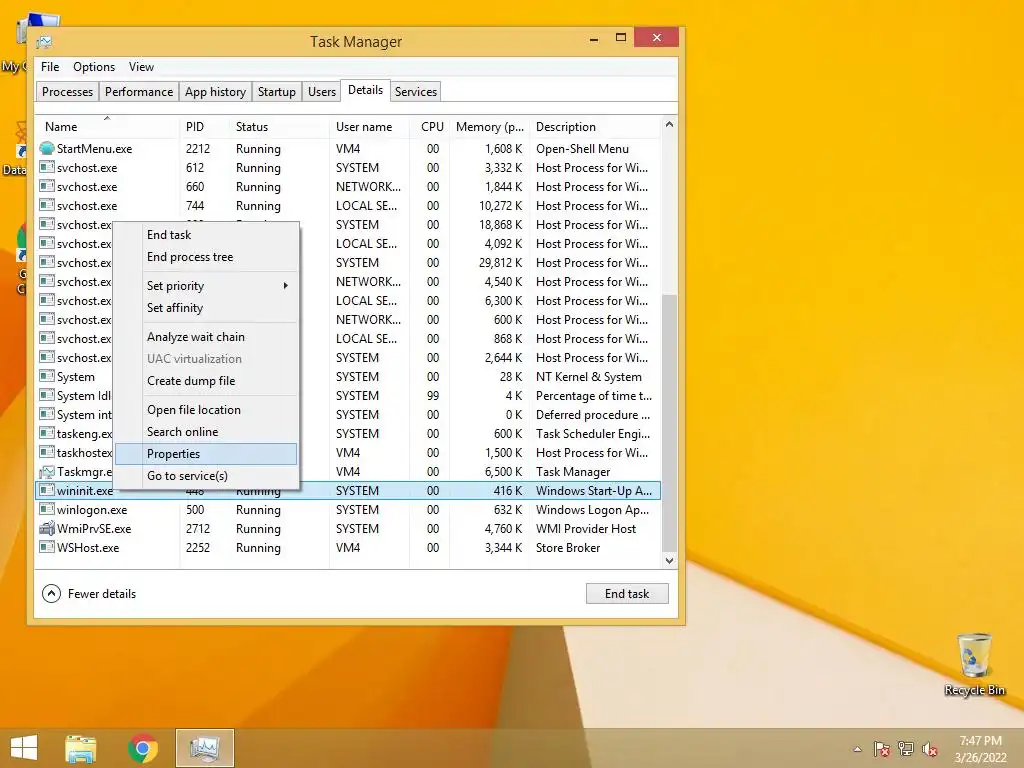Sort by the Memory column header

coord(490,127)
